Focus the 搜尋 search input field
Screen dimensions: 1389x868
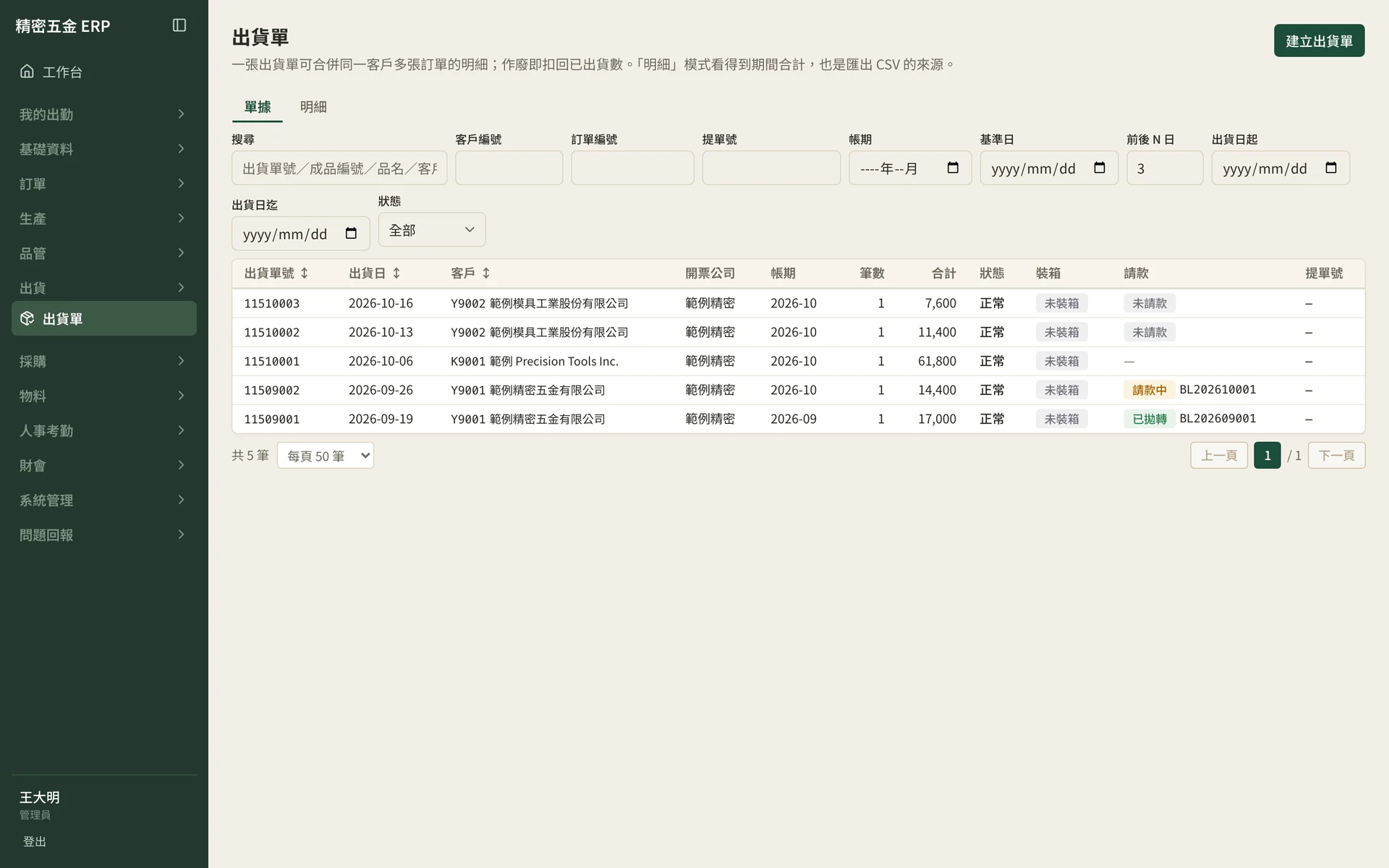[339, 168]
